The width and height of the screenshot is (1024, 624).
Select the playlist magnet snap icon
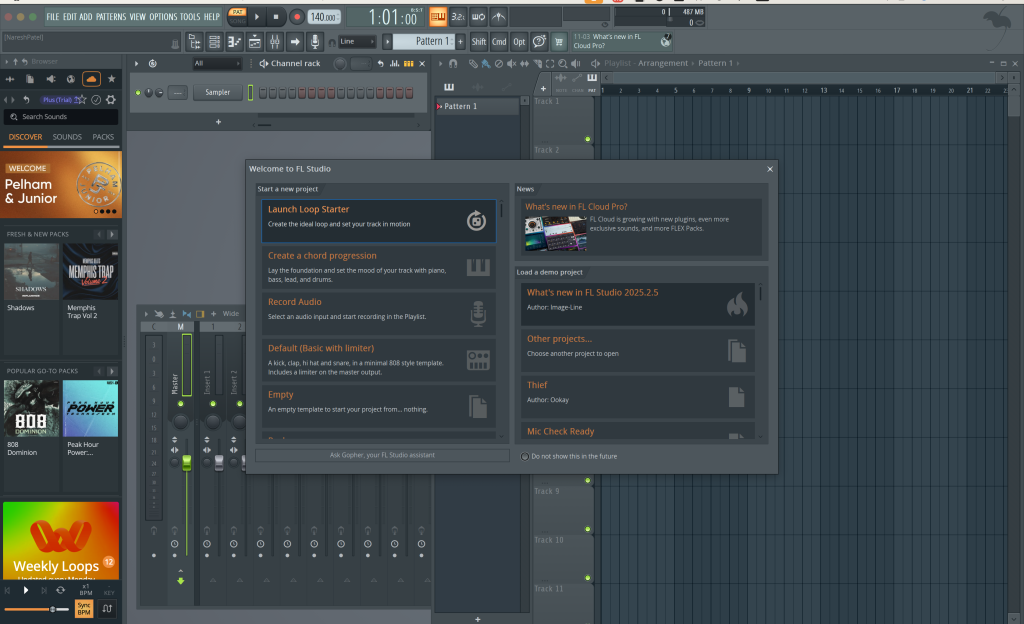pyautogui.click(x=453, y=63)
